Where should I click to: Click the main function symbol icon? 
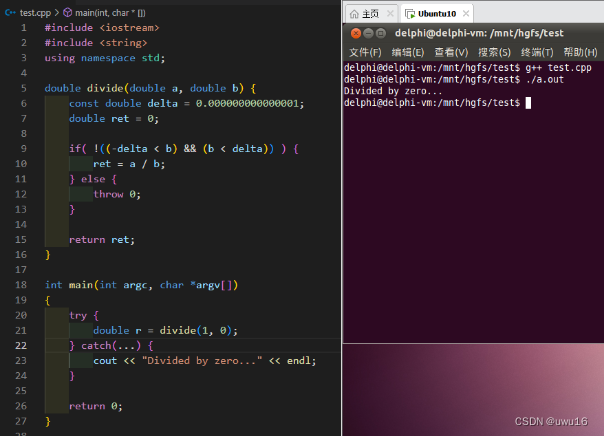click(x=67, y=13)
